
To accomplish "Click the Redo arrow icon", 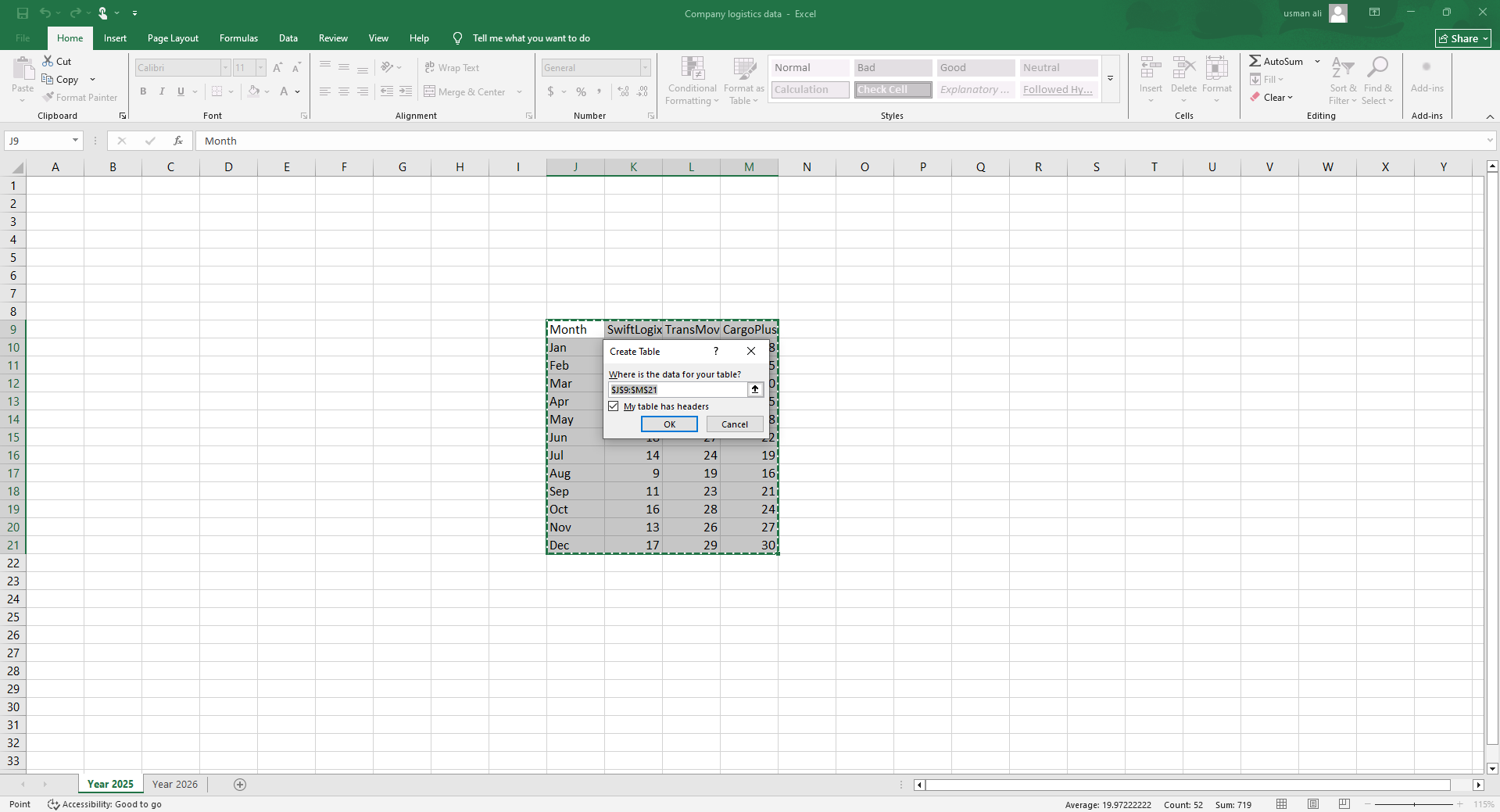I will [x=75, y=13].
